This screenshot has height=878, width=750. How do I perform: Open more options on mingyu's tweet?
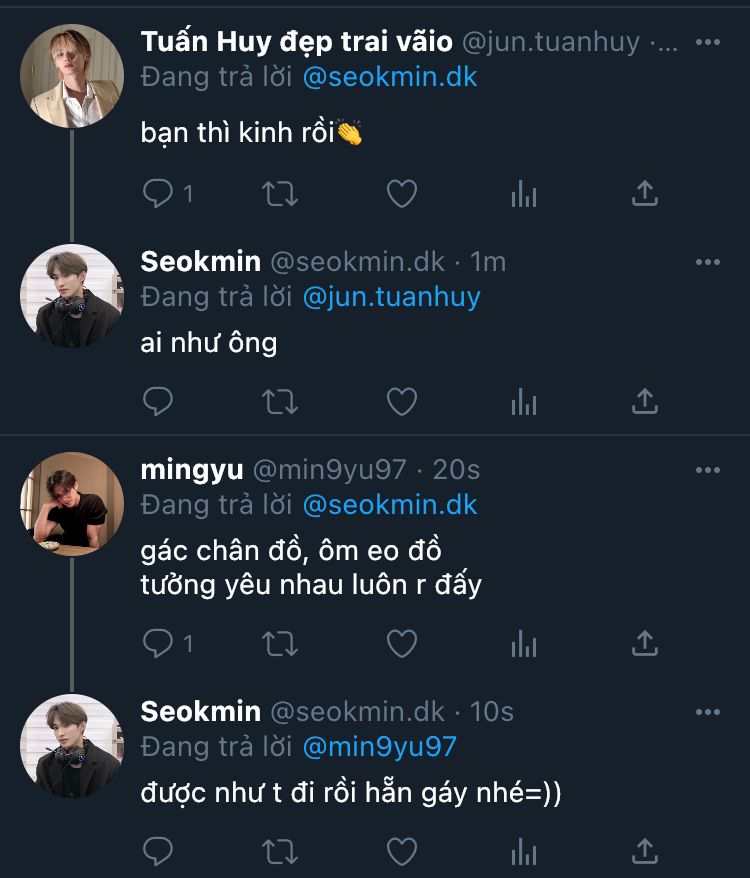pyautogui.click(x=707, y=470)
